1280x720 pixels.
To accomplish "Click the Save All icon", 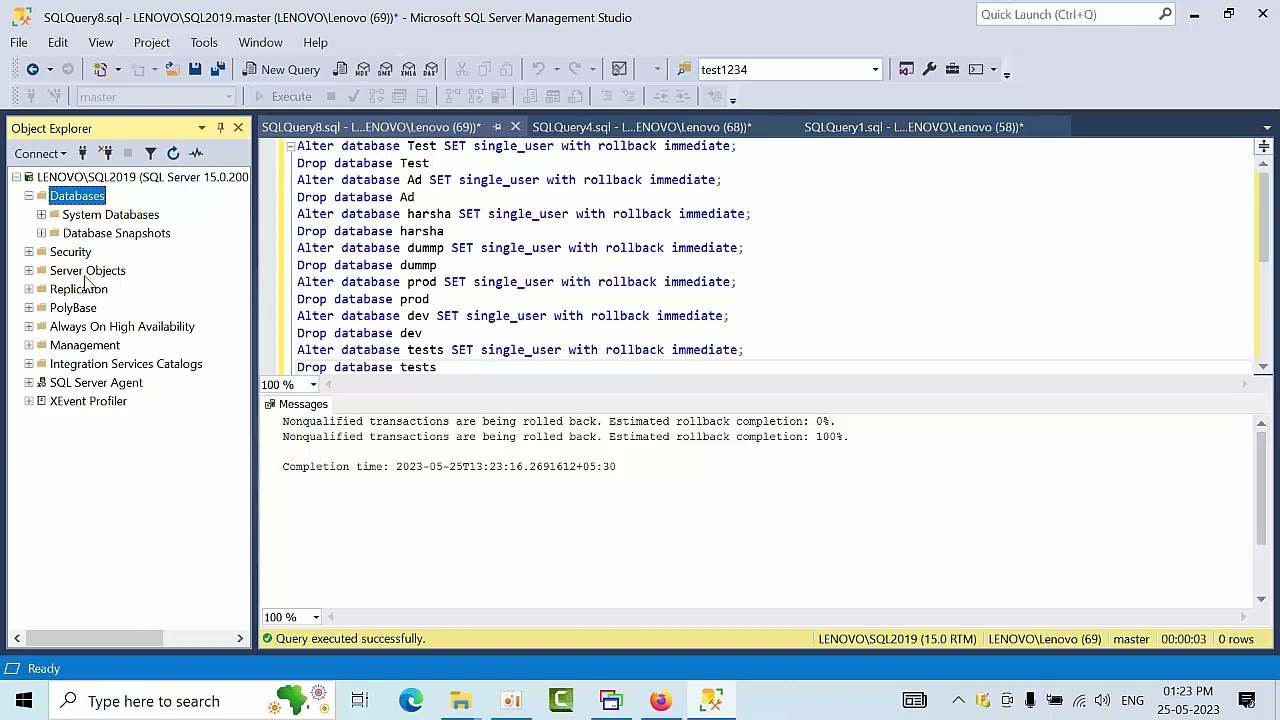I will click(217, 69).
